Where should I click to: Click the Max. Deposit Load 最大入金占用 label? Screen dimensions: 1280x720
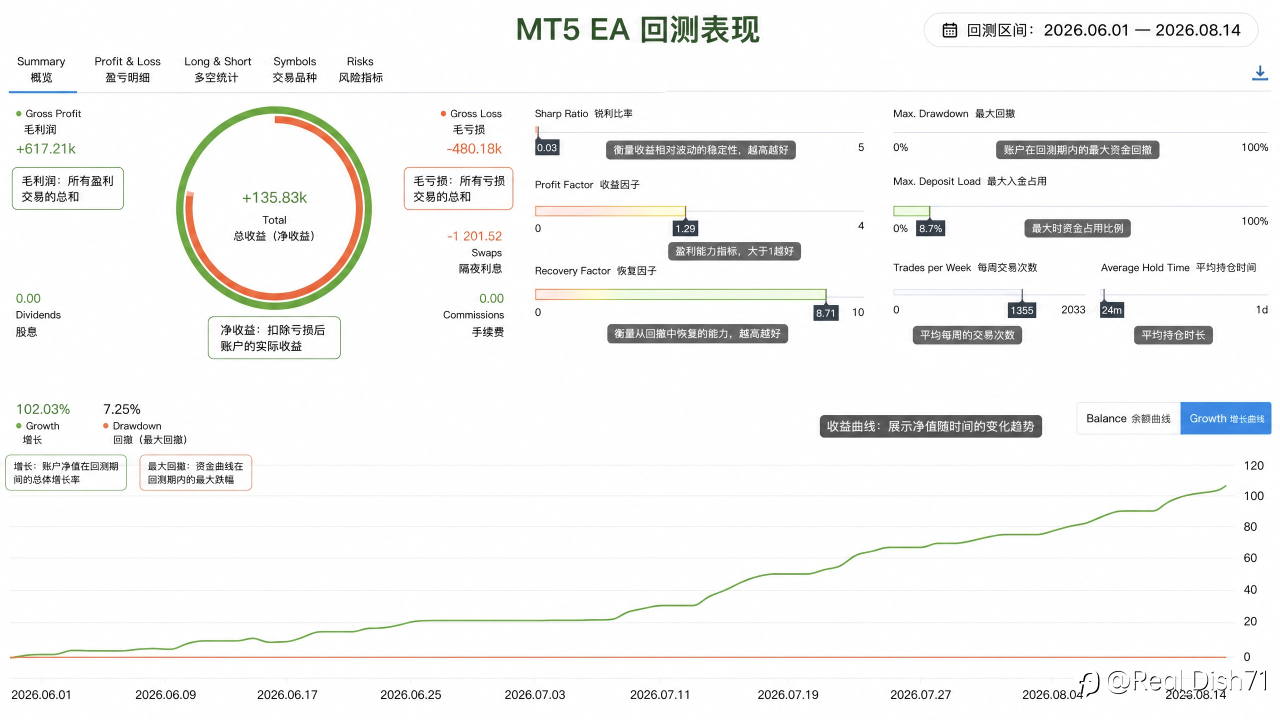pyautogui.click(x=970, y=181)
